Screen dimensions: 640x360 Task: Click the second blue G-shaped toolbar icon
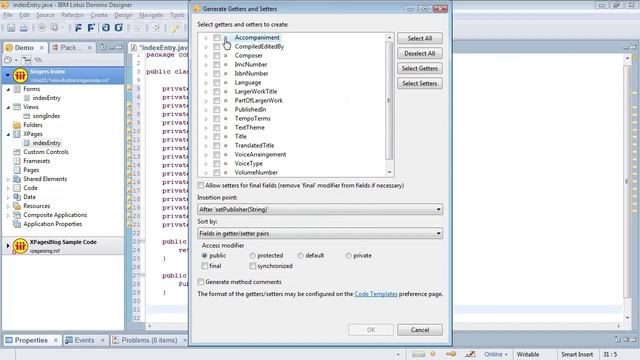119,28
